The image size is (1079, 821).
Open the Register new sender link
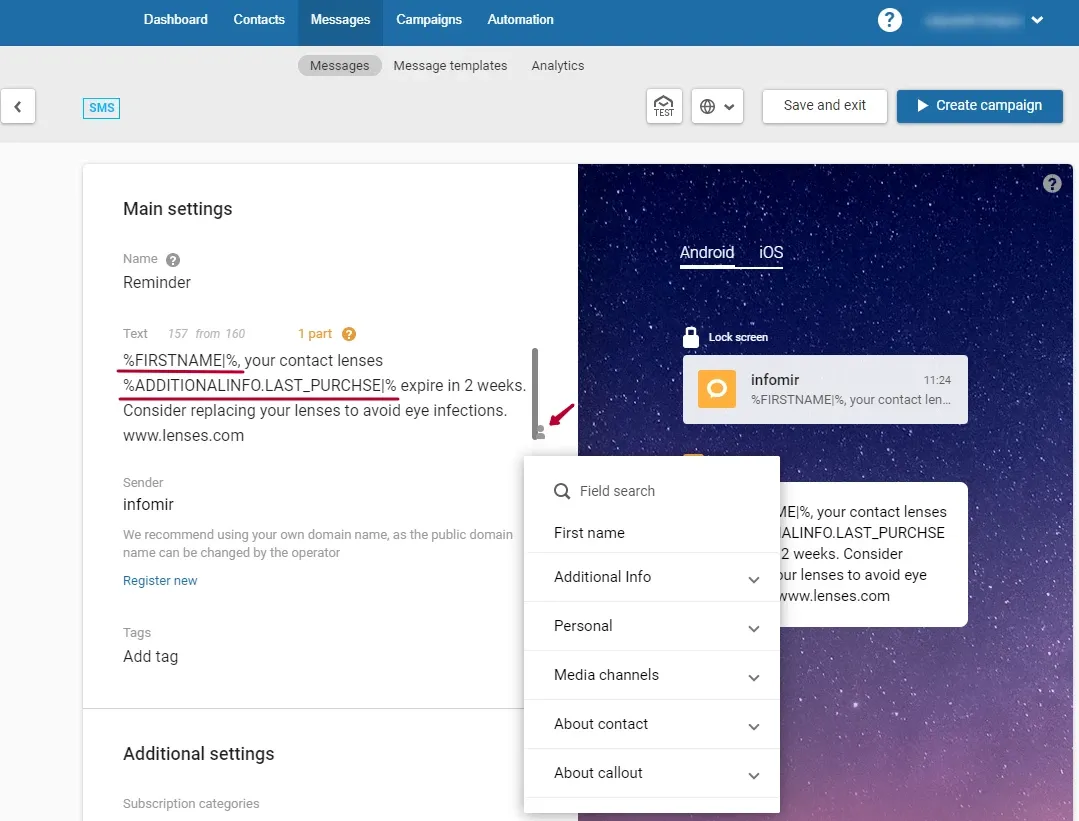(160, 581)
